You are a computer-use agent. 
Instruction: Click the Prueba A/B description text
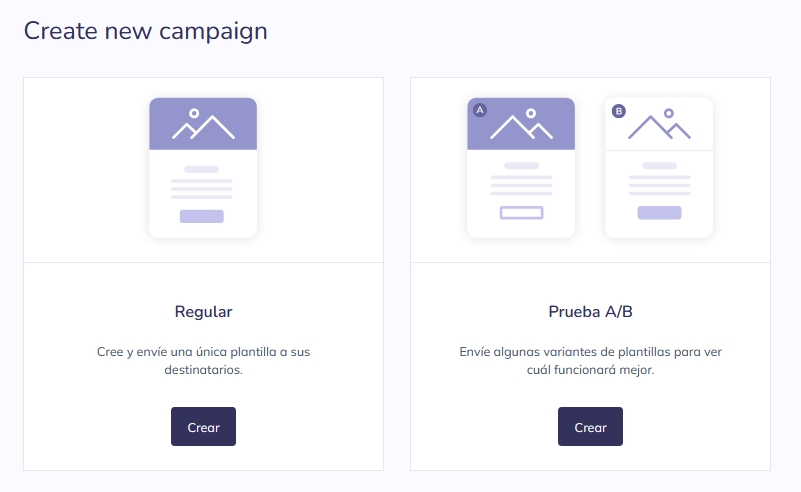click(590, 361)
